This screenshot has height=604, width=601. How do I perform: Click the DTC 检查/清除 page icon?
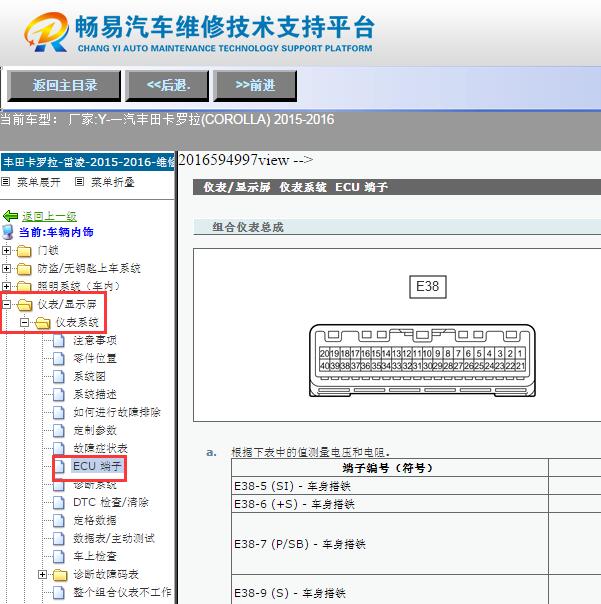(59, 502)
